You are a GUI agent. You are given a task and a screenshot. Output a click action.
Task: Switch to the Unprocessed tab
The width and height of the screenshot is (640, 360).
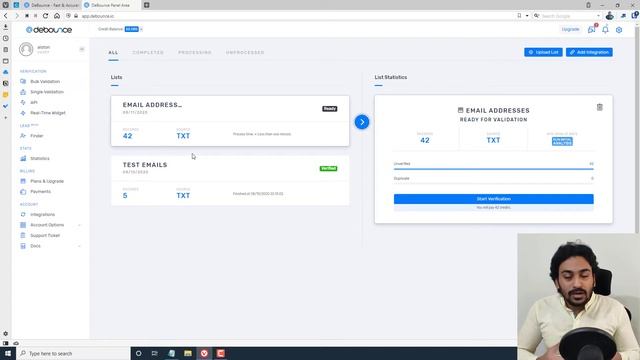click(245, 53)
